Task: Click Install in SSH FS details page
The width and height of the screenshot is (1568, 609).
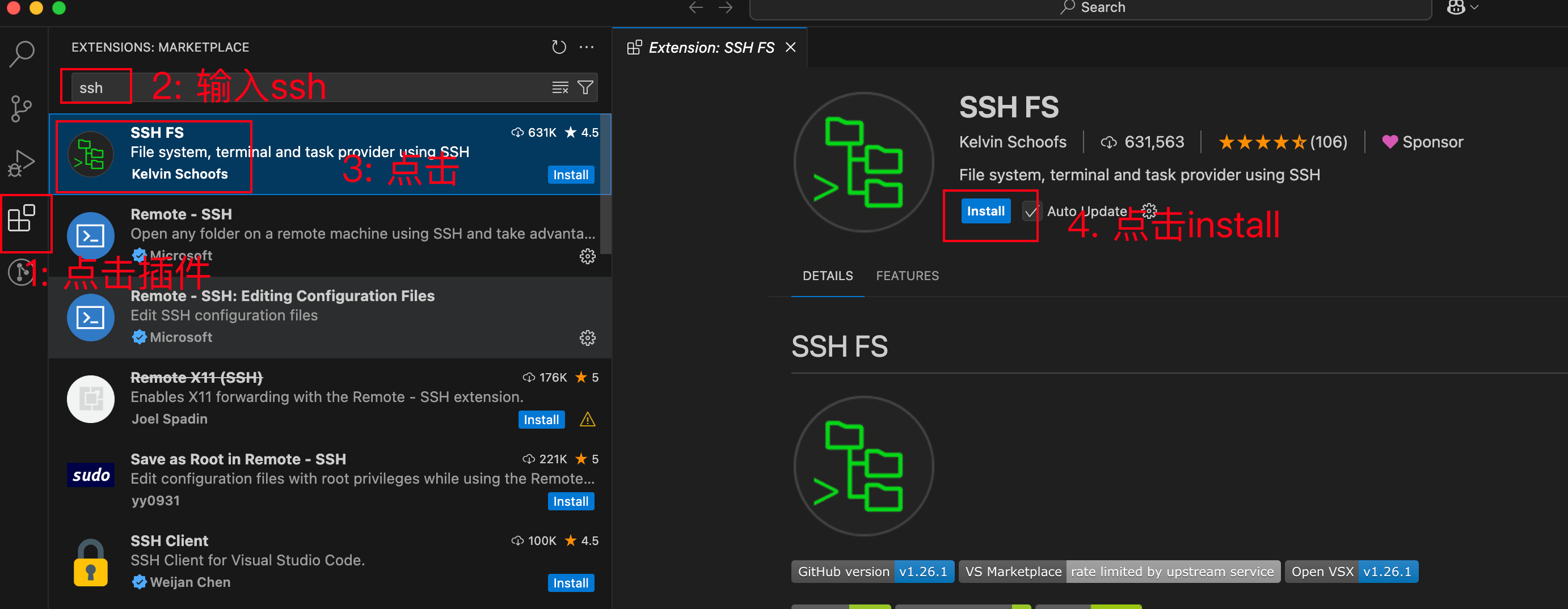Action: [985, 211]
